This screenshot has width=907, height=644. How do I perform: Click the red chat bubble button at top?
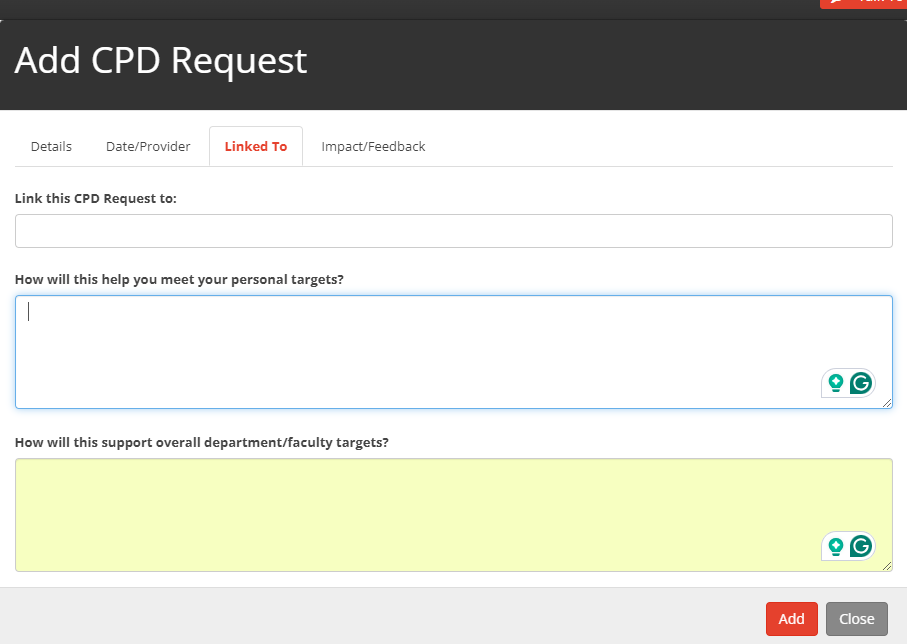(863, 3)
